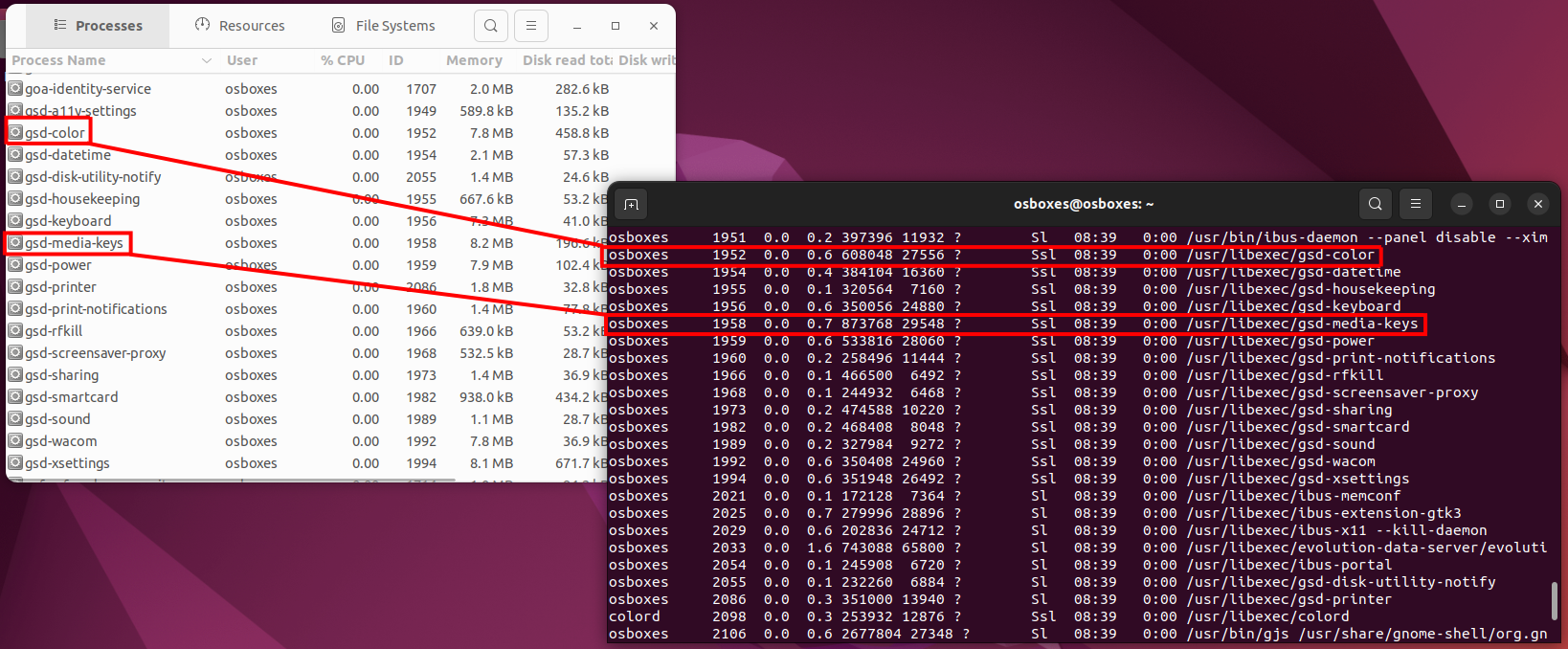Click the gsd-media-keys process icon
This screenshot has height=649, width=1568.
click(15, 243)
